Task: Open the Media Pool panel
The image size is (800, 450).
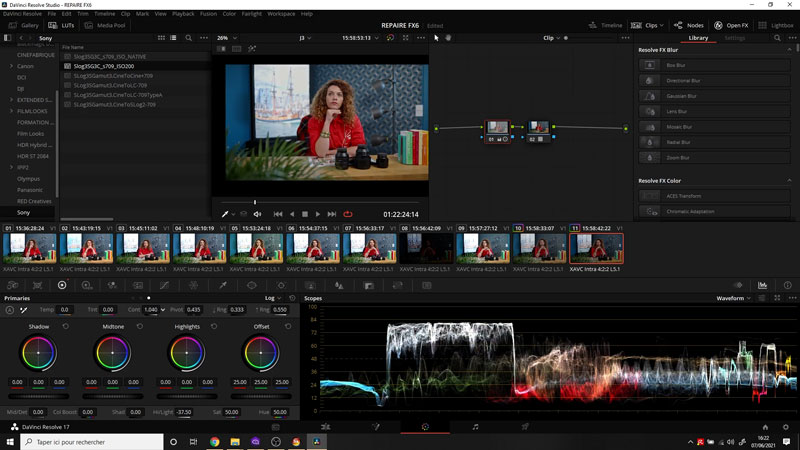Action: (105, 26)
